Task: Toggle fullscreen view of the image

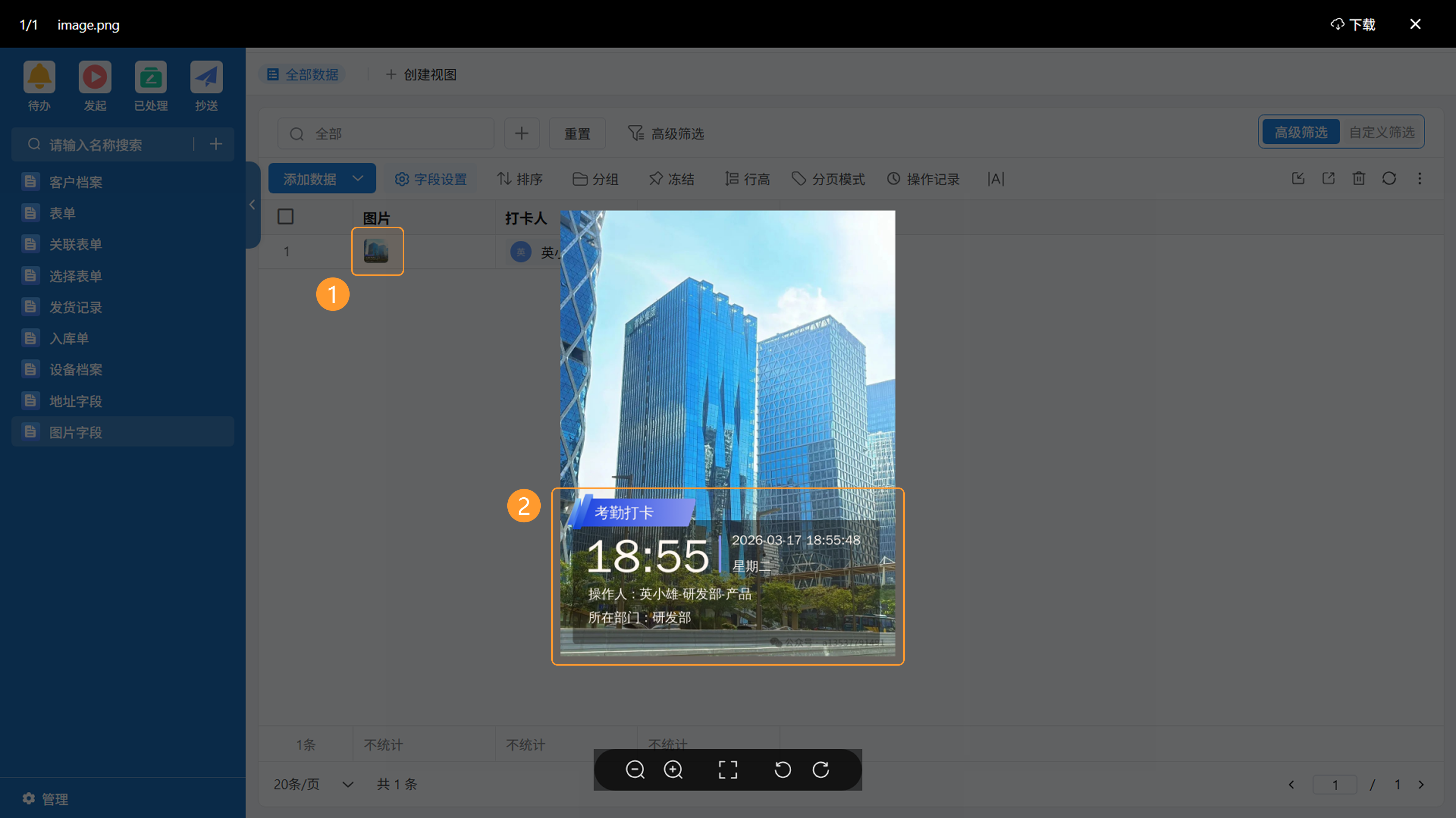Action: click(728, 769)
